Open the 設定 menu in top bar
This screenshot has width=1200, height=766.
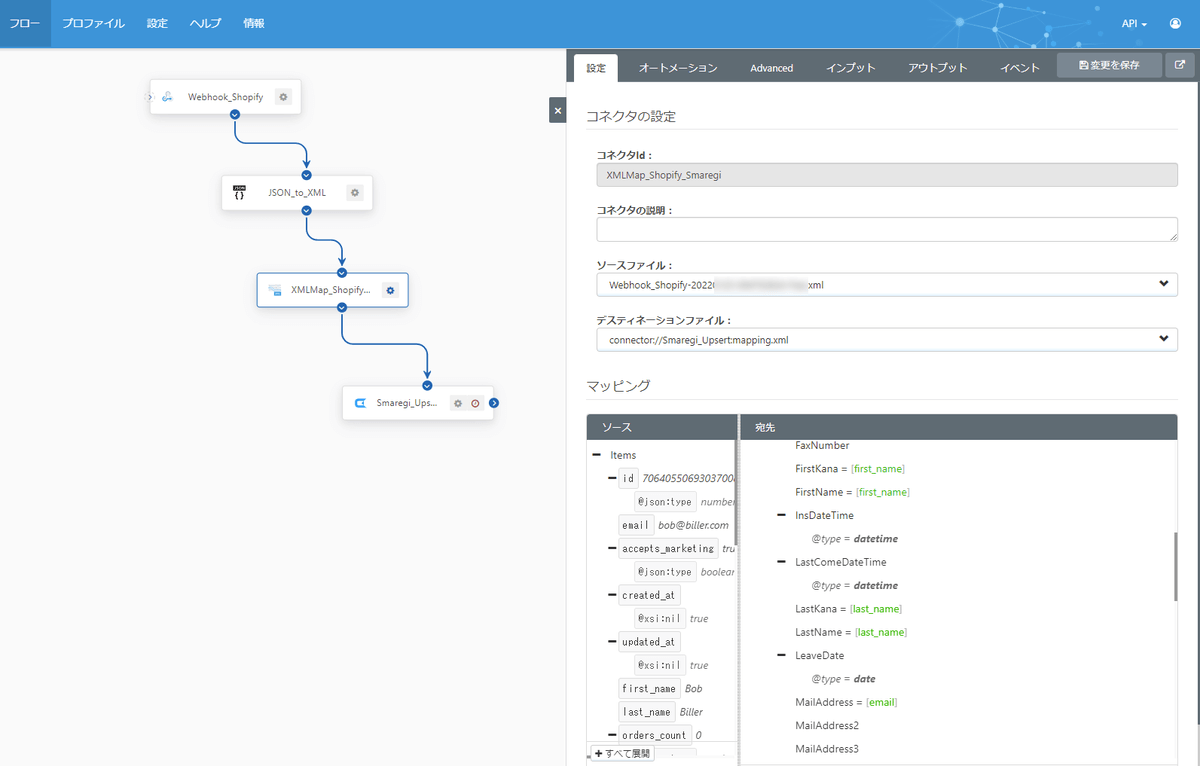click(x=157, y=23)
